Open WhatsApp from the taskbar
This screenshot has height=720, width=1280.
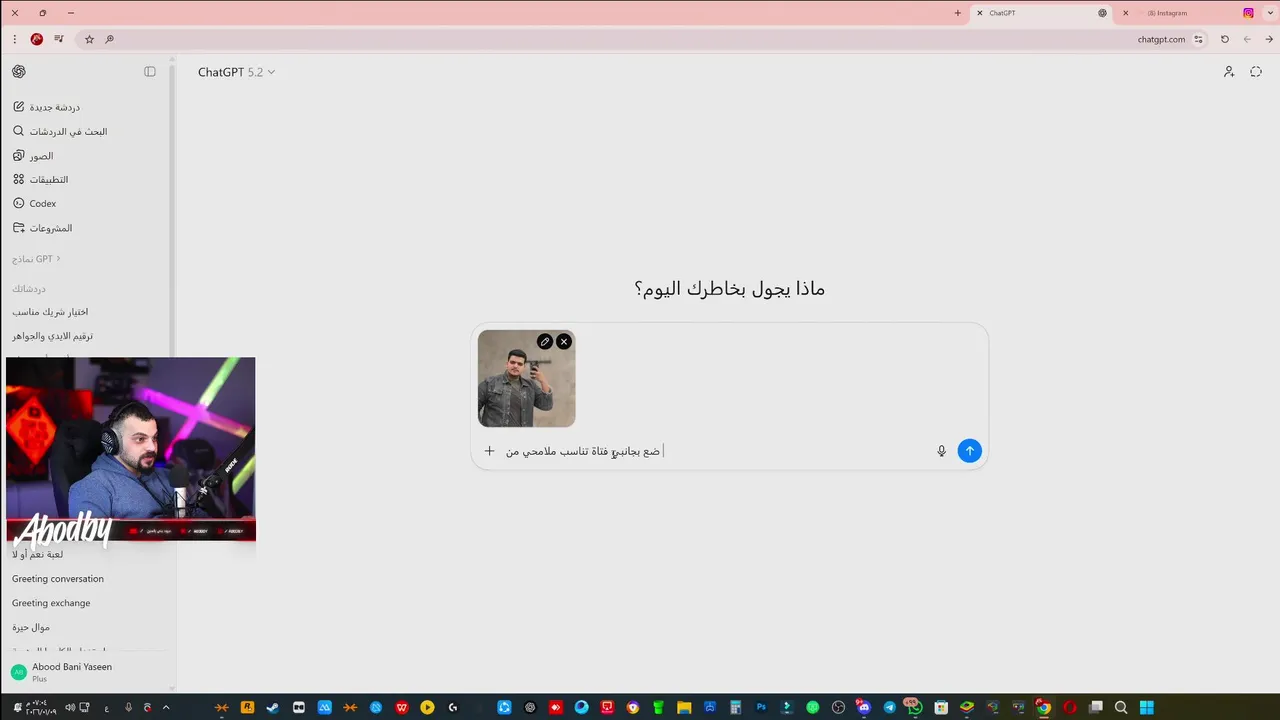914,707
